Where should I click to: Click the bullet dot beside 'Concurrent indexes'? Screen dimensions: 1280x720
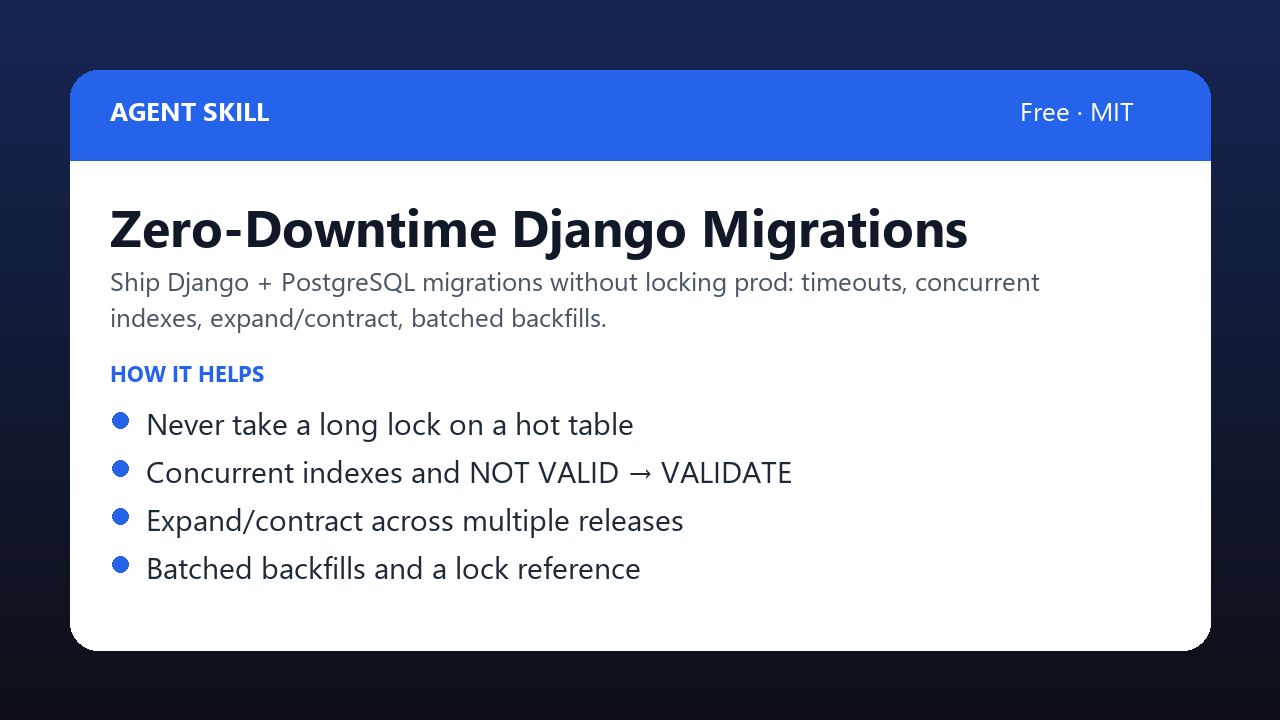(x=121, y=469)
